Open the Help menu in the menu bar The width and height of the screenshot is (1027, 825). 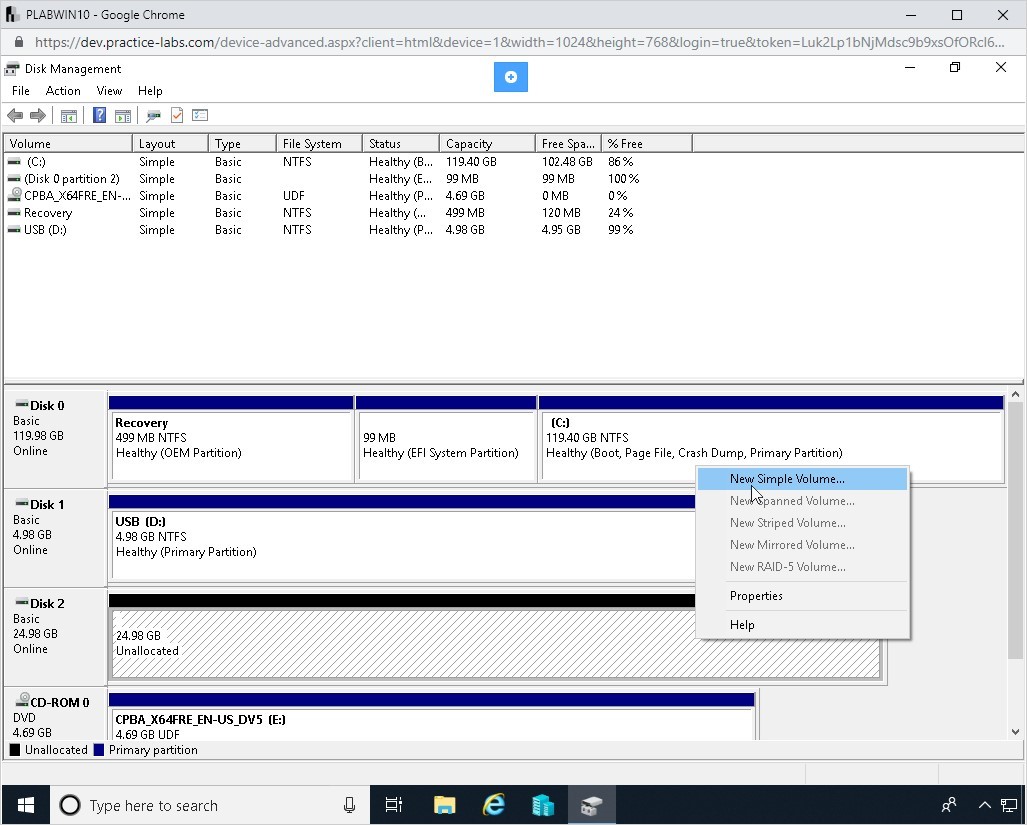point(150,91)
